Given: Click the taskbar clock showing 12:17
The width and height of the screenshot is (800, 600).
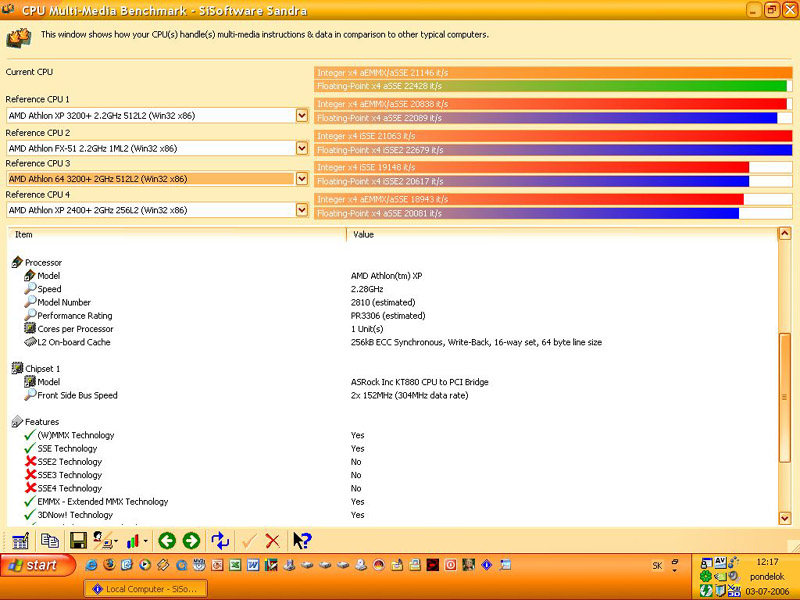Looking at the screenshot, I should pos(767,562).
